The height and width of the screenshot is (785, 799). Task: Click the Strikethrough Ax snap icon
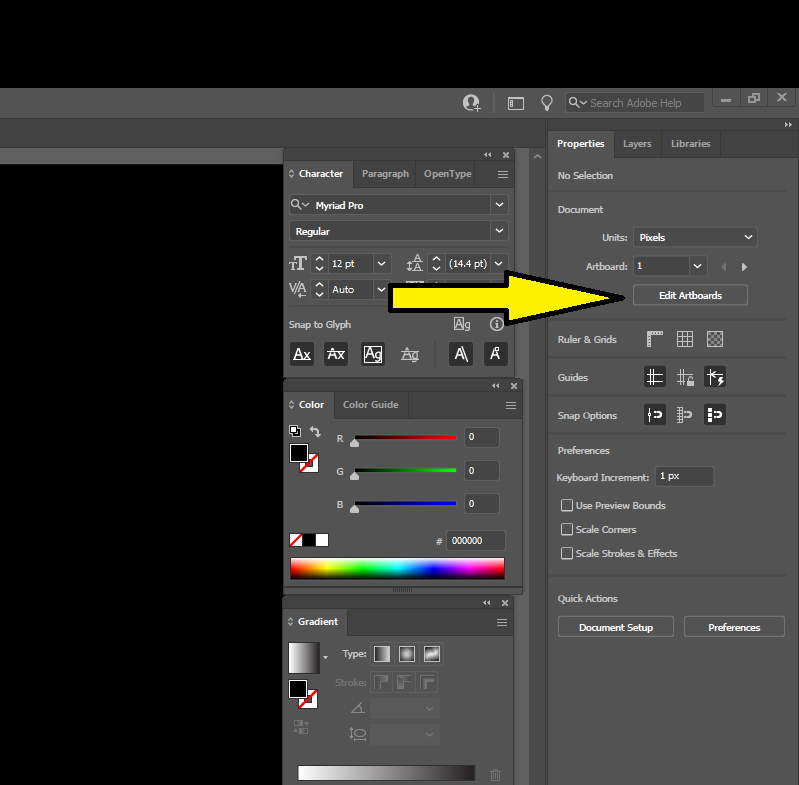pos(336,354)
